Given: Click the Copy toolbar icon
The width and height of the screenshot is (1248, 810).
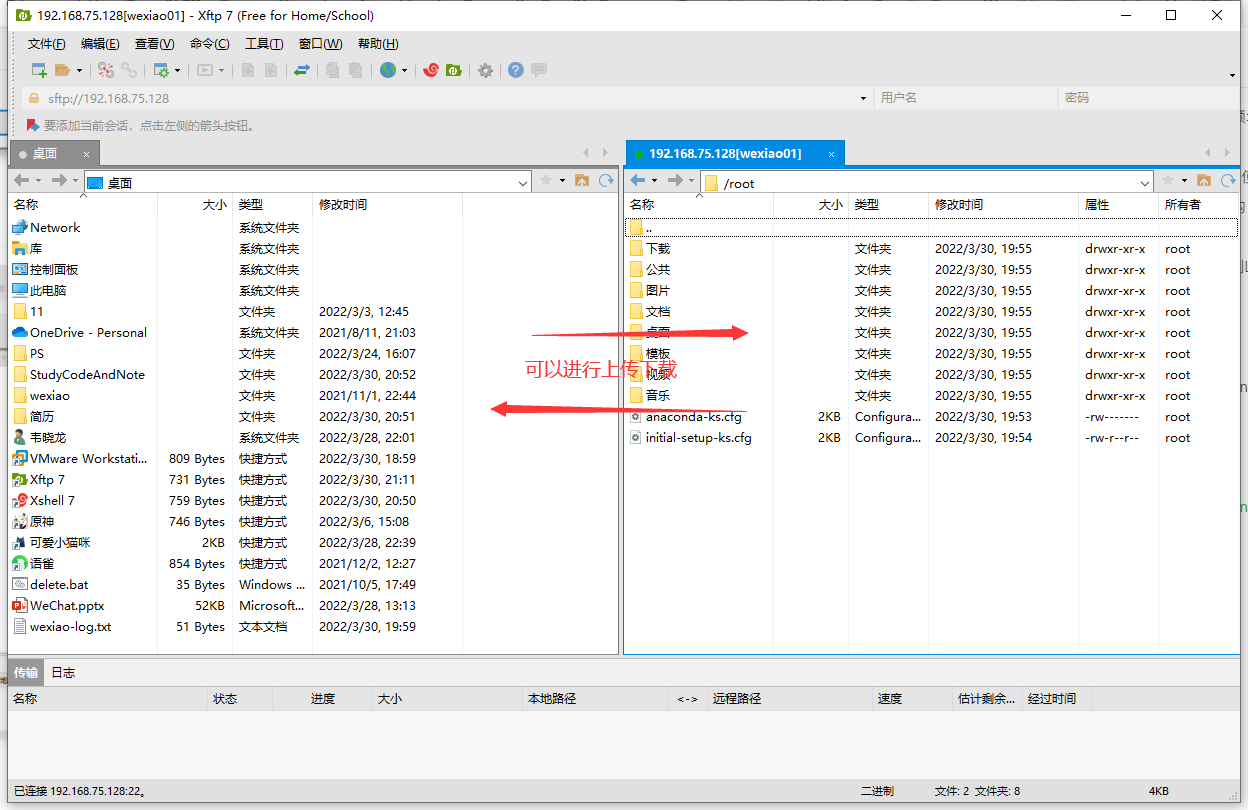Looking at the screenshot, I should click(x=333, y=70).
